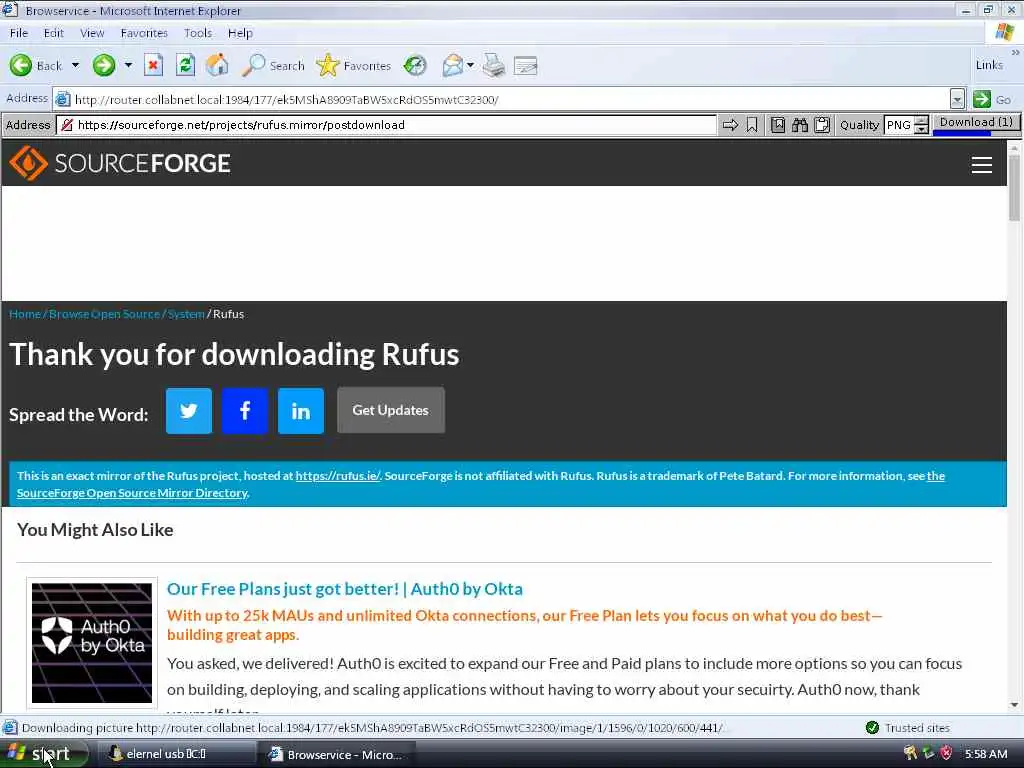Click the Edit page icon
Image resolution: width=1024 pixels, height=768 pixels.
[525, 65]
